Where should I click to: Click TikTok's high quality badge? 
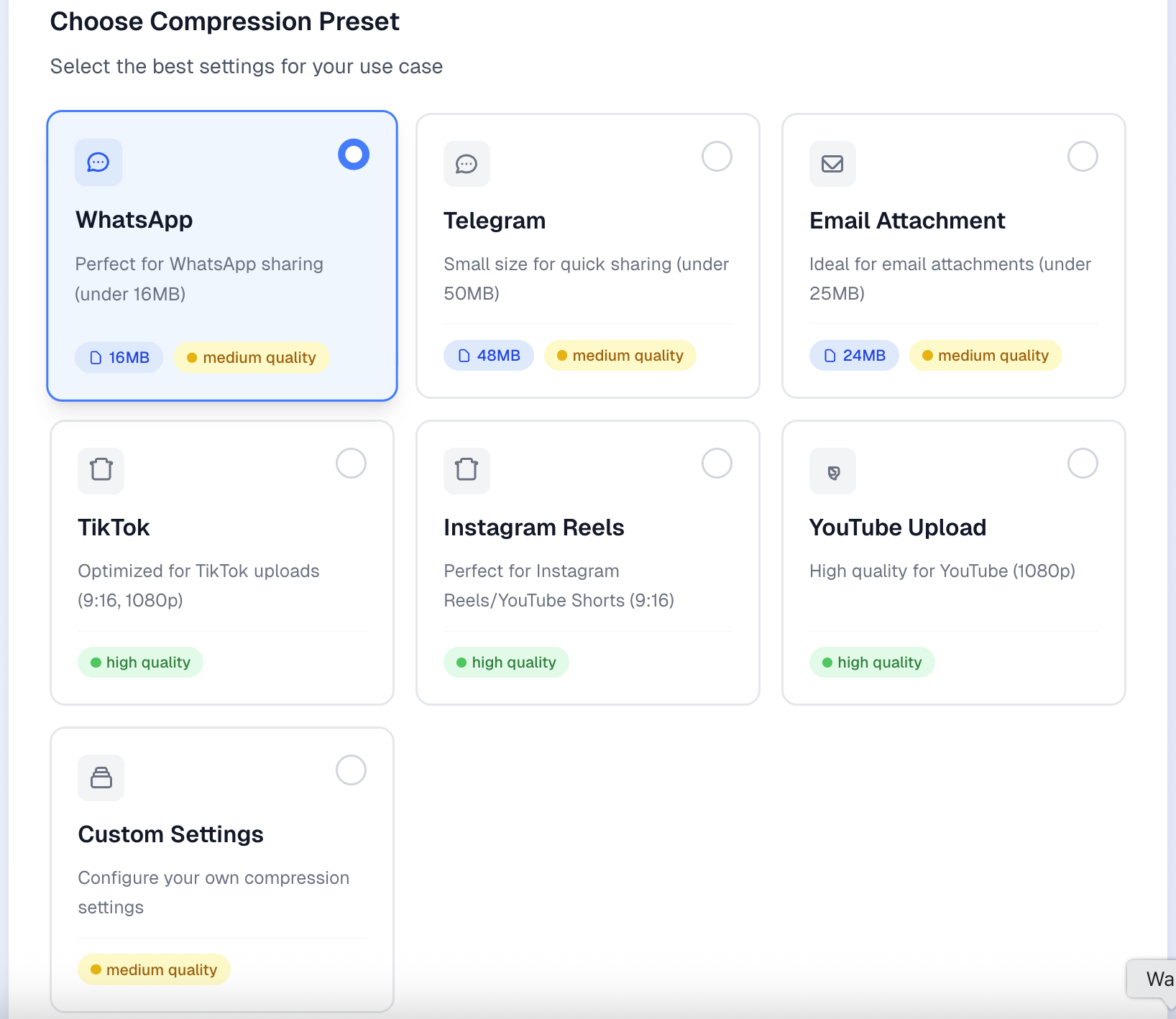[x=140, y=663]
